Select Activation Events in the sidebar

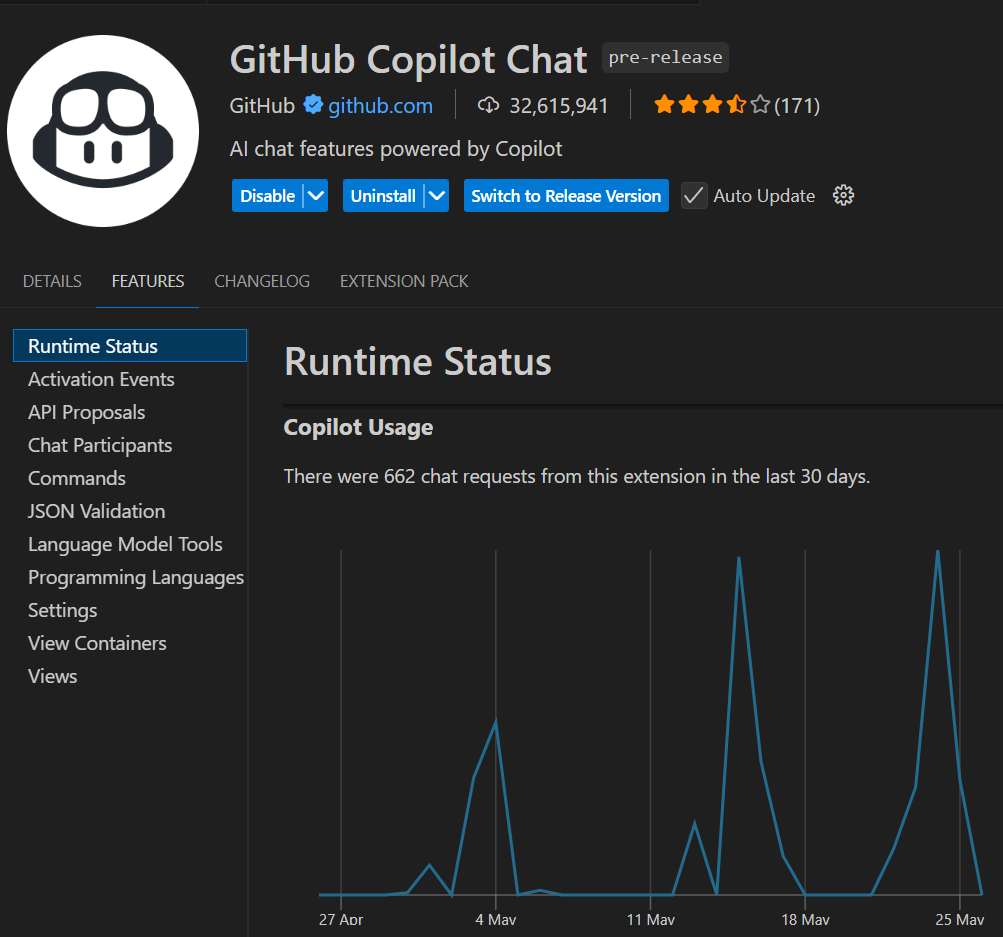(100, 379)
